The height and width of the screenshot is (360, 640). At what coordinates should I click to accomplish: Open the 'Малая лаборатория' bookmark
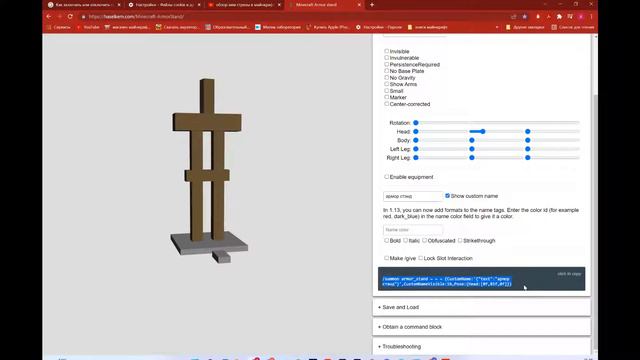pyautogui.click(x=278, y=27)
